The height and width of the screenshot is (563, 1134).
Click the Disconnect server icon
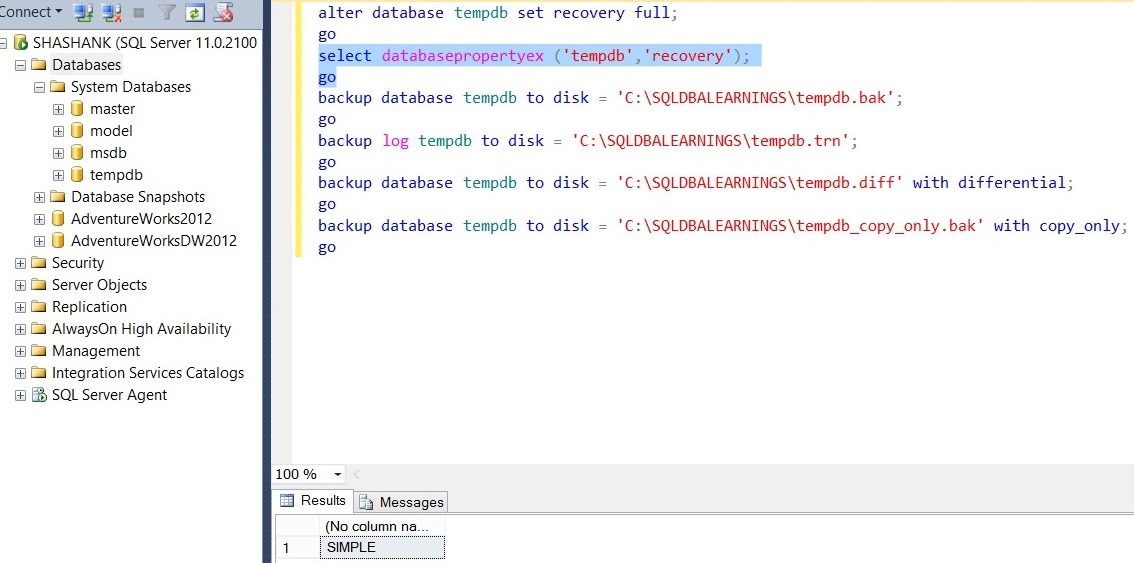(111, 12)
